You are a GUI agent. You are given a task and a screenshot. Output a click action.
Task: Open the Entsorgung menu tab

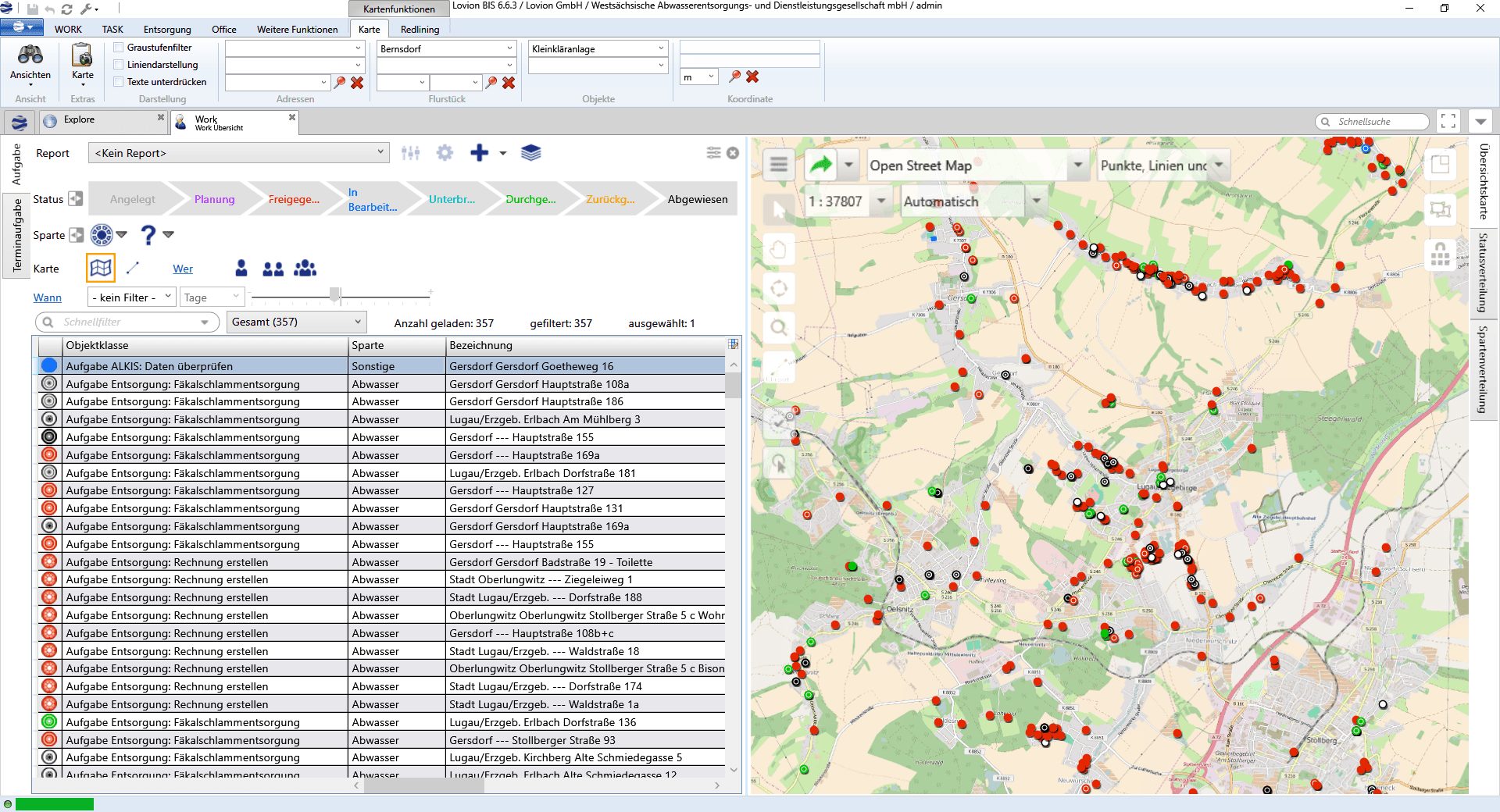pyautogui.click(x=167, y=30)
